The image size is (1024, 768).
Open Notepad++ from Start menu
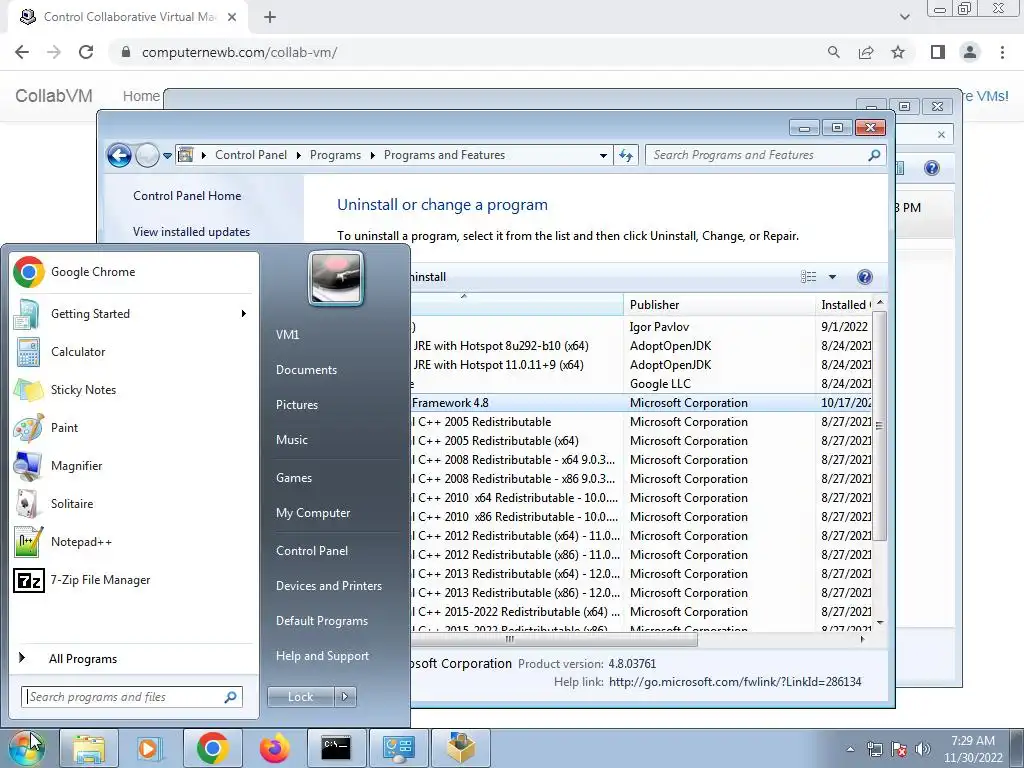[133, 541]
